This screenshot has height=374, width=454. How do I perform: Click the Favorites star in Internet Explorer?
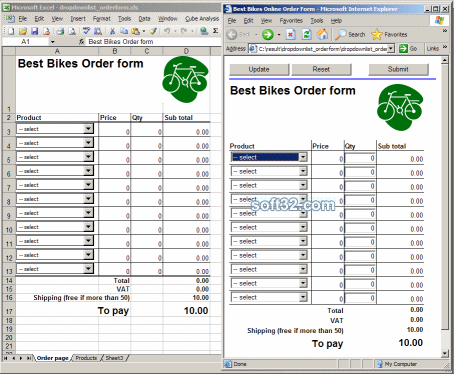pyautogui.click(x=389, y=34)
